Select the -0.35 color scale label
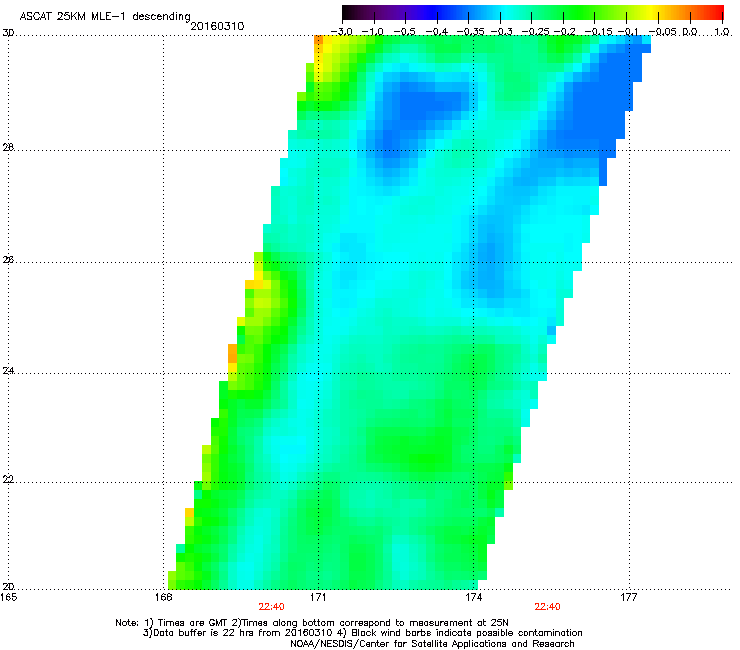The image size is (740, 650). pos(471,32)
